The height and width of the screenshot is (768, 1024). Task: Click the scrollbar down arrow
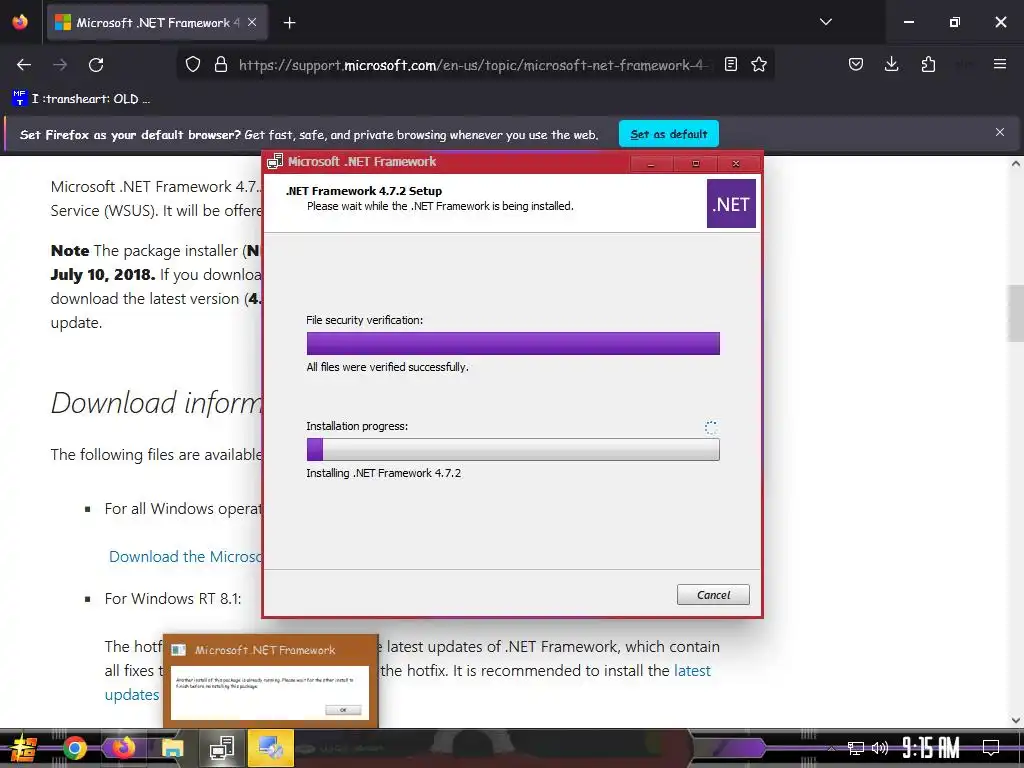click(x=1016, y=720)
